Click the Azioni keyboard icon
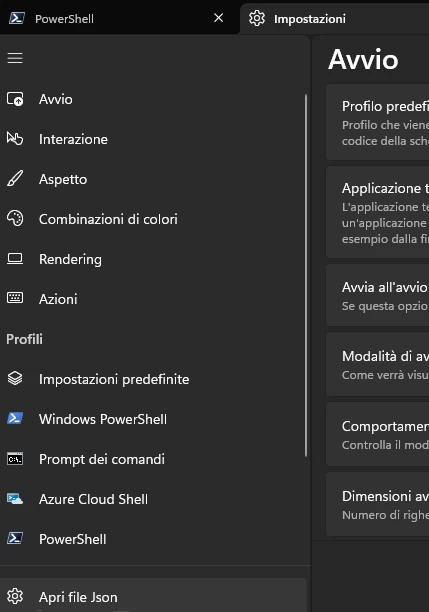Image resolution: width=429 pixels, height=612 pixels. (x=15, y=298)
